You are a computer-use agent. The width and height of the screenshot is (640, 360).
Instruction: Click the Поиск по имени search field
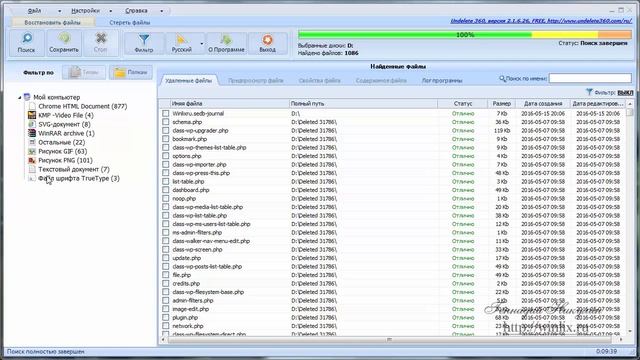(x=590, y=78)
